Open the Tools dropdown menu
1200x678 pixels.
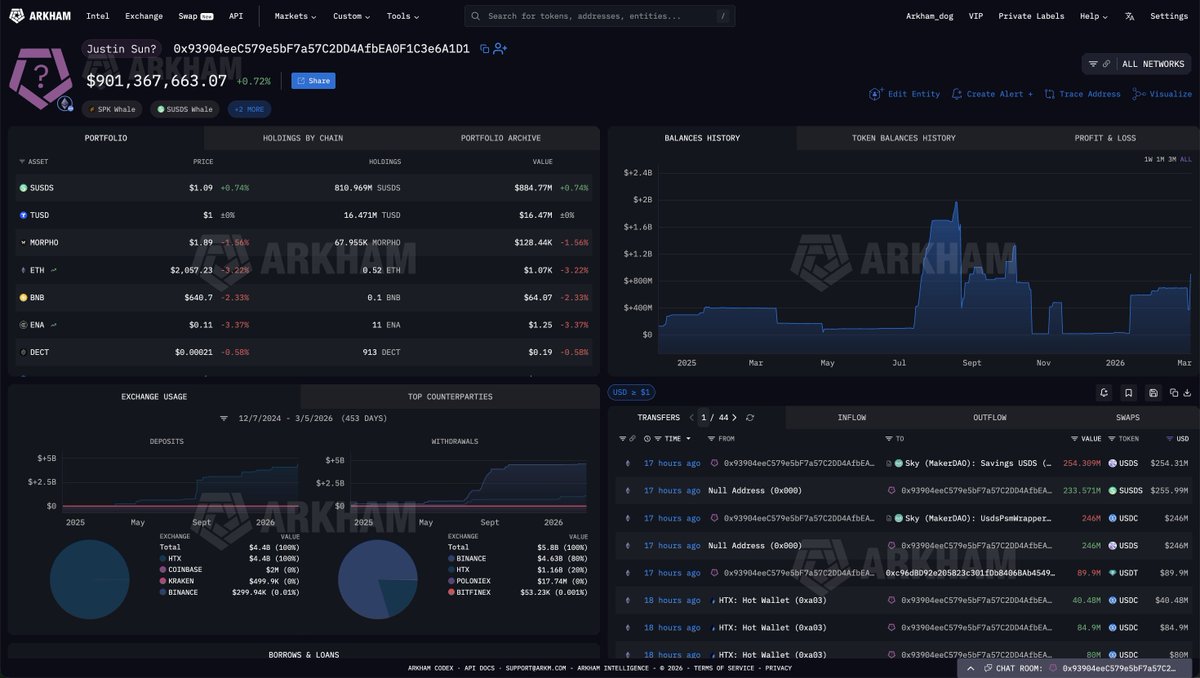(403, 16)
